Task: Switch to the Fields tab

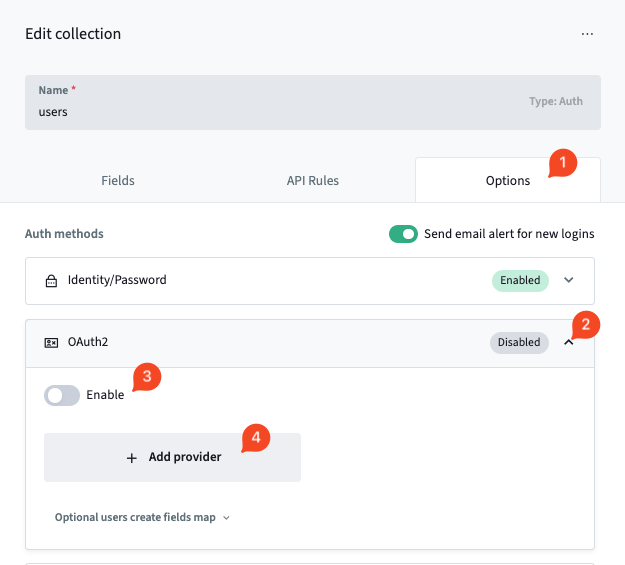Action: 118,181
